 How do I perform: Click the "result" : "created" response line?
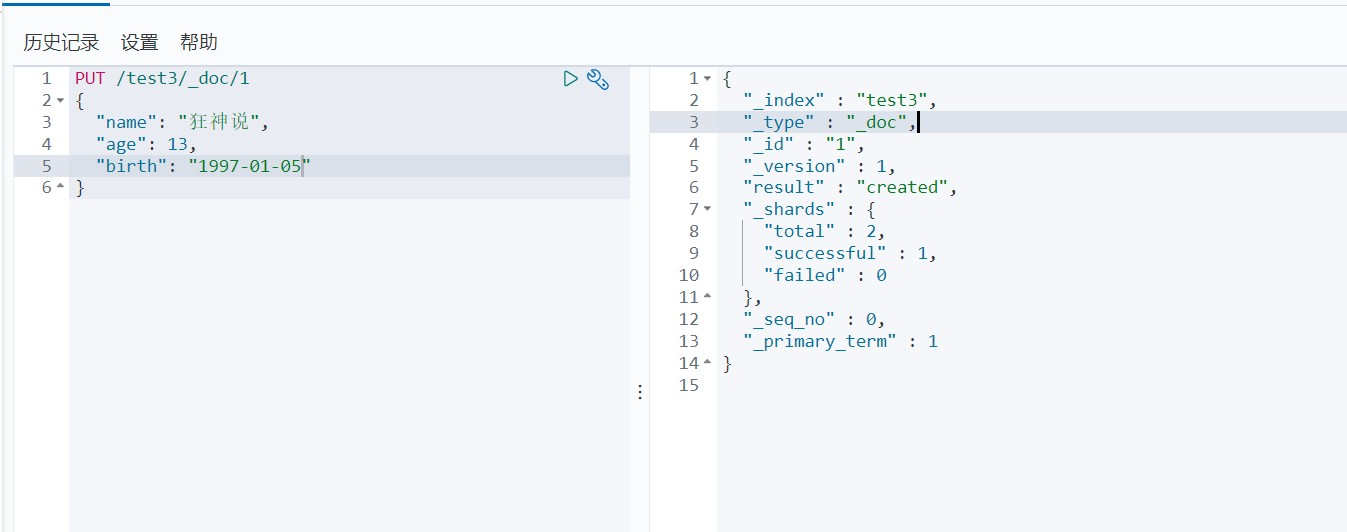pos(850,187)
